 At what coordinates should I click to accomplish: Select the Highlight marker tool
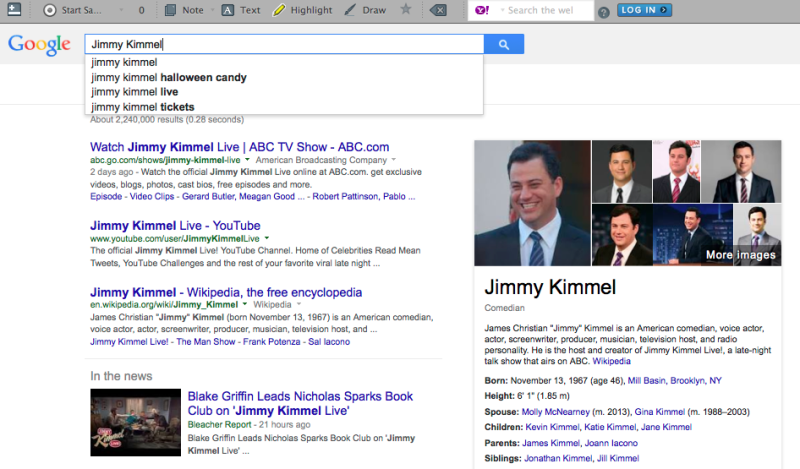[302, 10]
